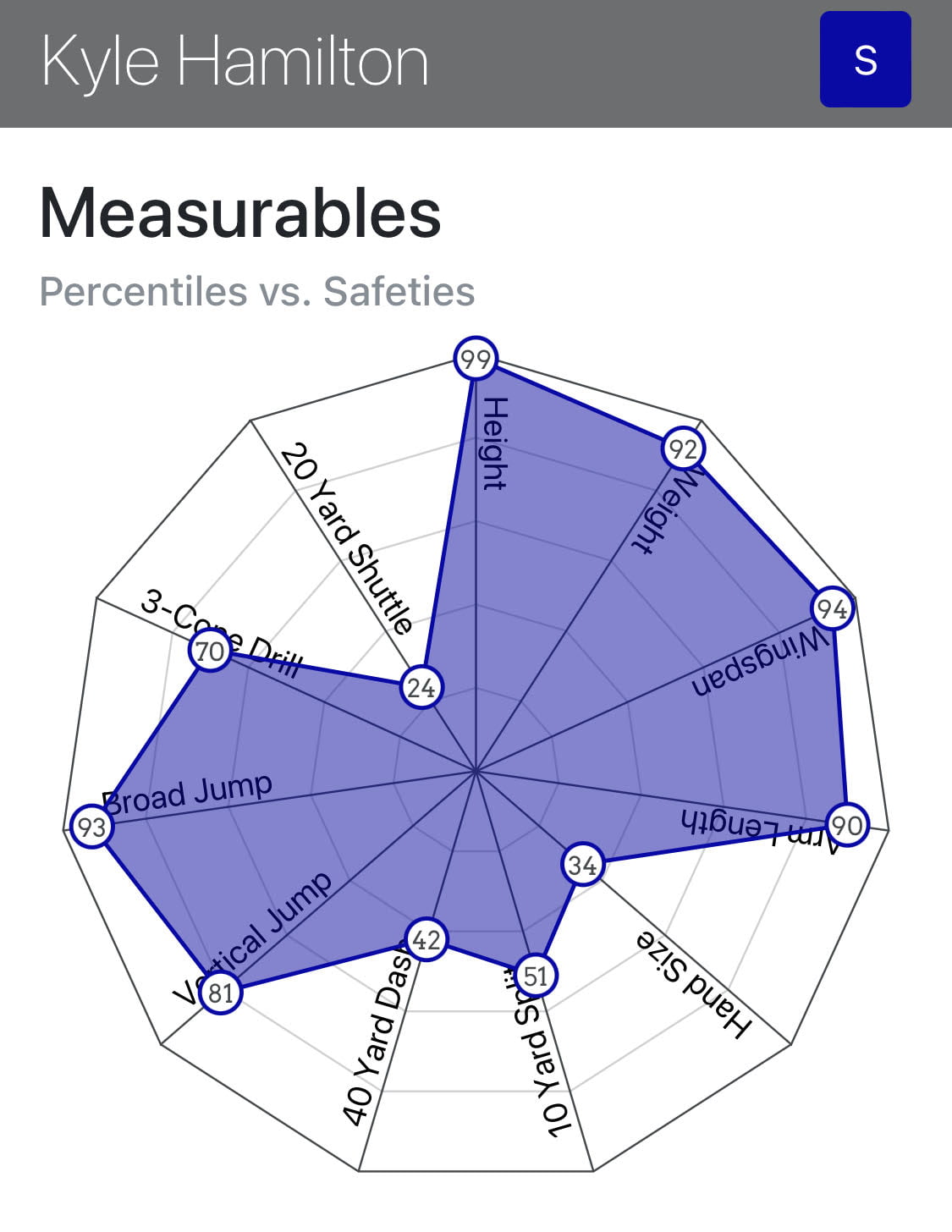Click the Wingspan 94 data point

(832, 608)
